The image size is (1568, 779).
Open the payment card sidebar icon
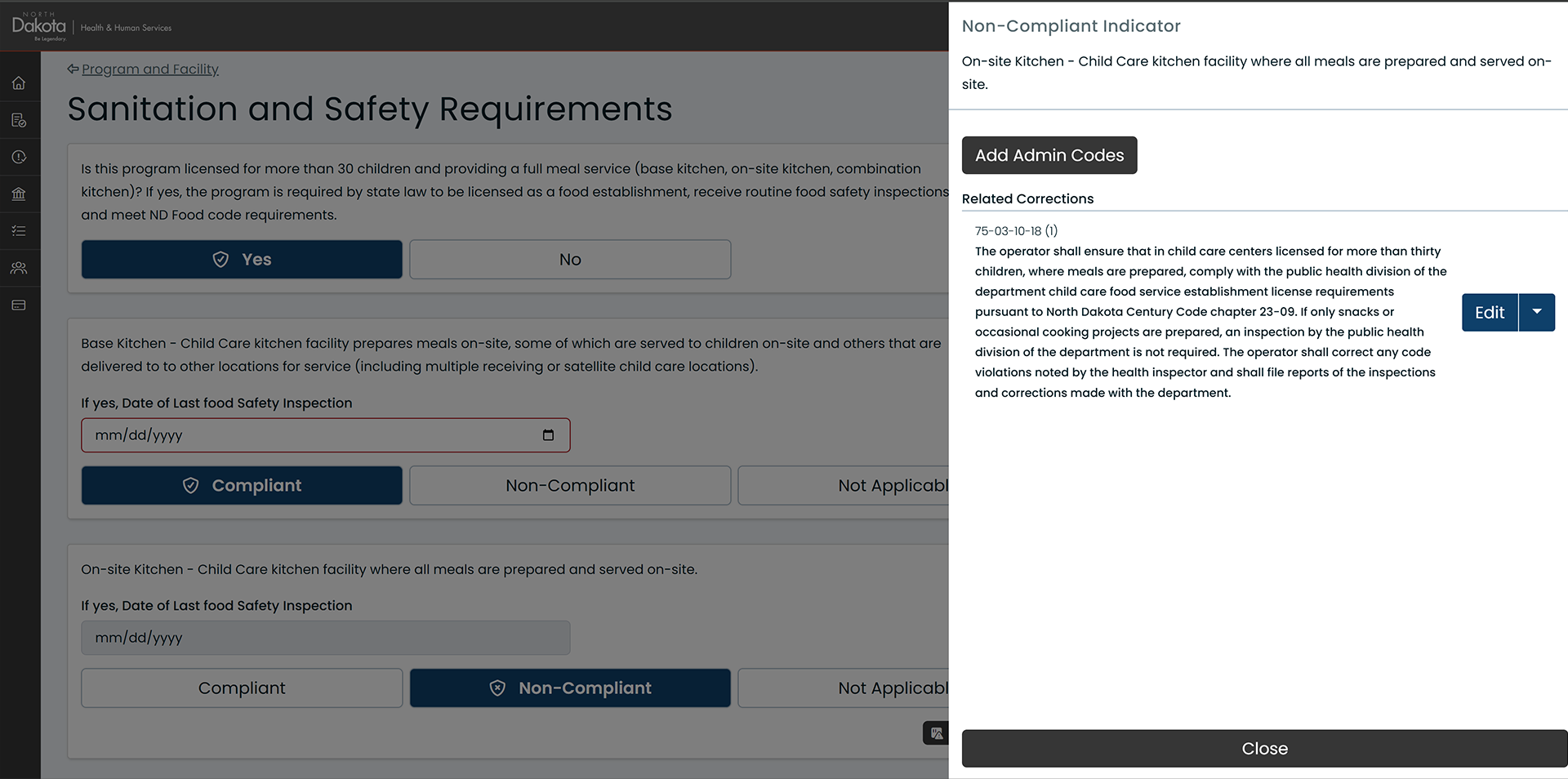[19, 305]
